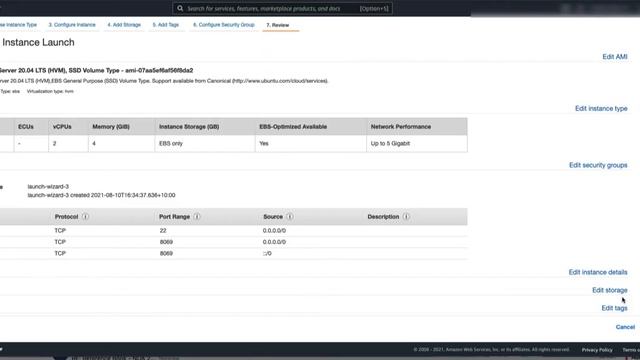Go to 6. Configure Security Group step
Viewport: 640px width, 360px height.
click(224, 25)
